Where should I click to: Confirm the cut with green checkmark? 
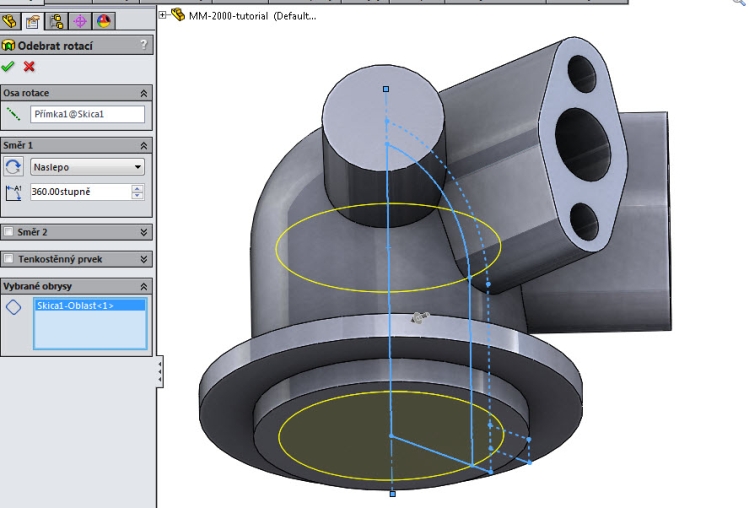pyautogui.click(x=9, y=66)
